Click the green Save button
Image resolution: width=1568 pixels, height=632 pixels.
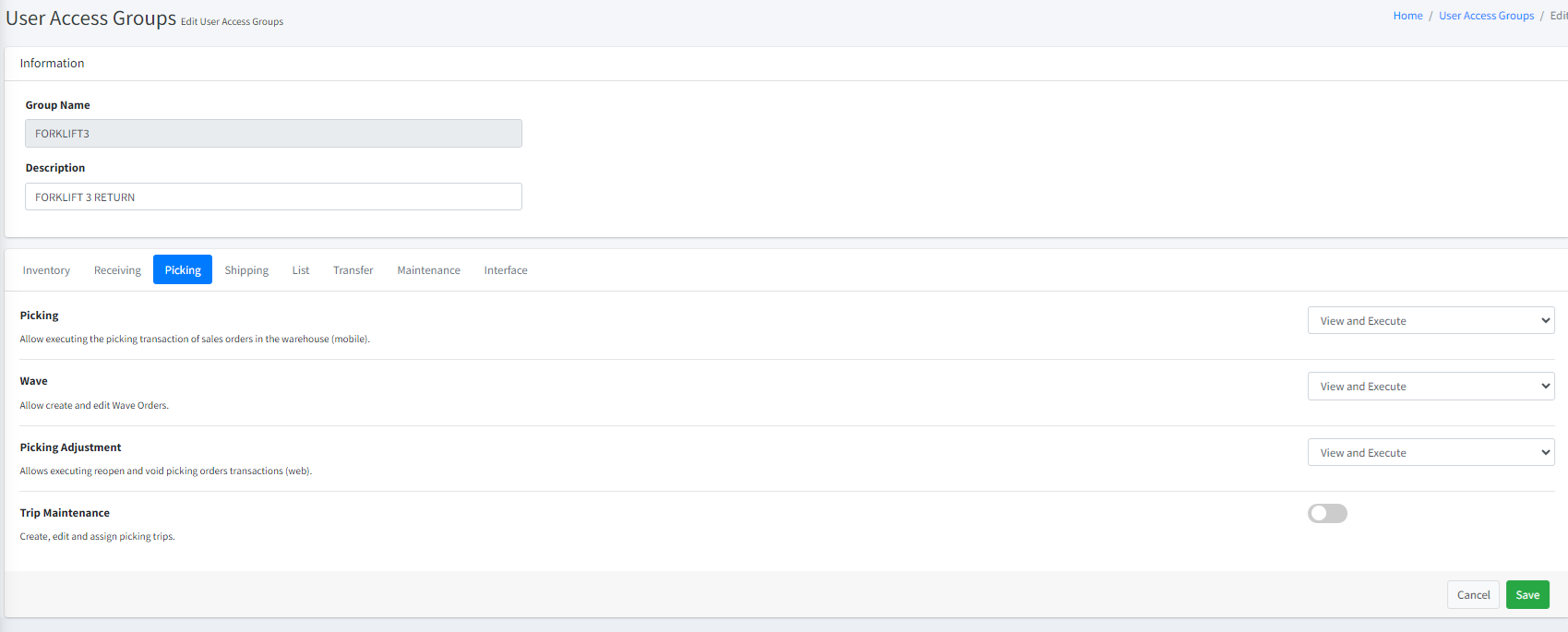[x=1527, y=595]
